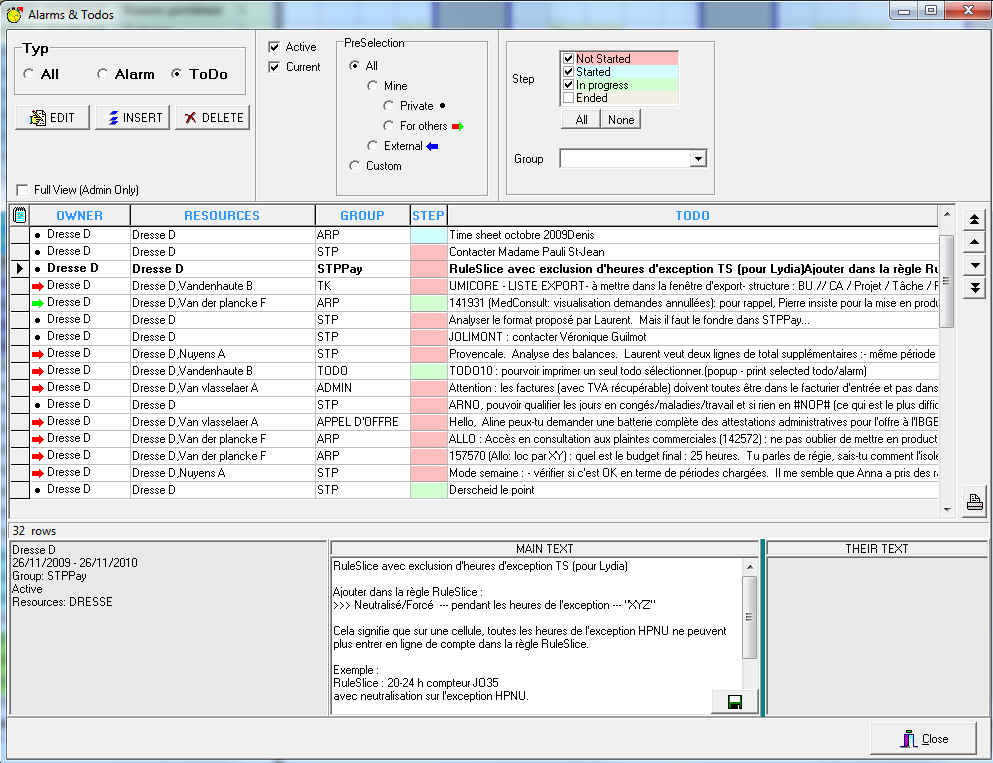Enable Full View (Admin Only) checkbox
This screenshot has height=763, width=993.
click(x=22, y=190)
